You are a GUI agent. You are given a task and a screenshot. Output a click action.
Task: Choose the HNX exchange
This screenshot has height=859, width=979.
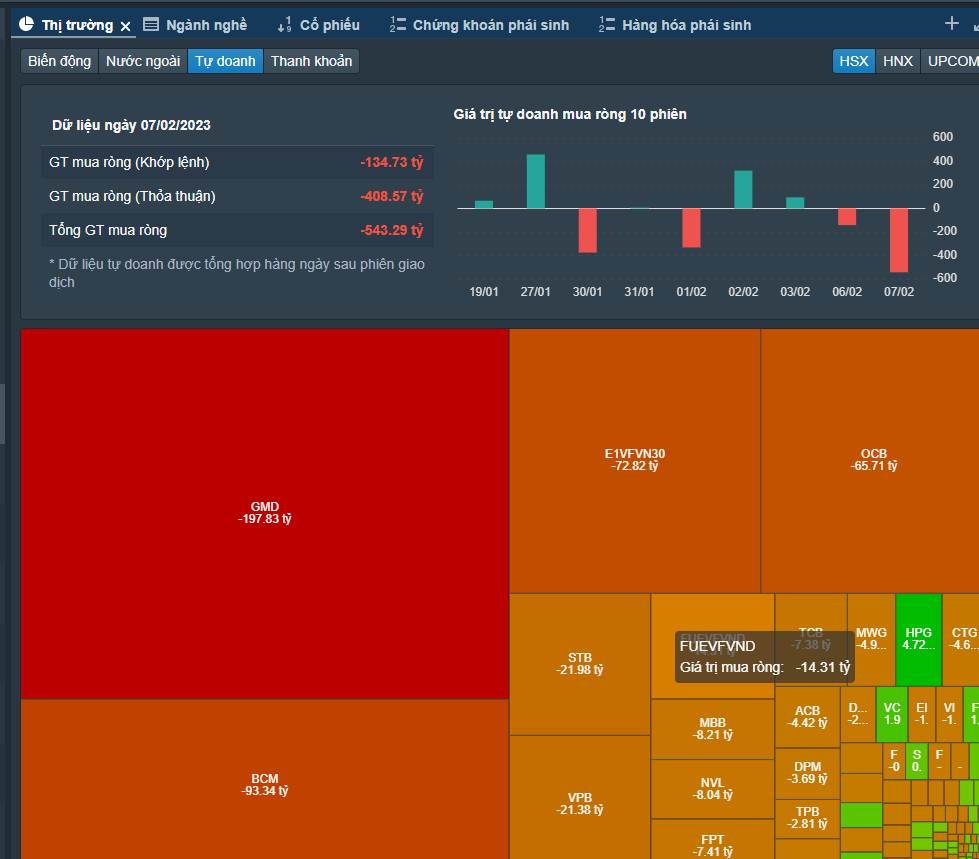tap(898, 61)
